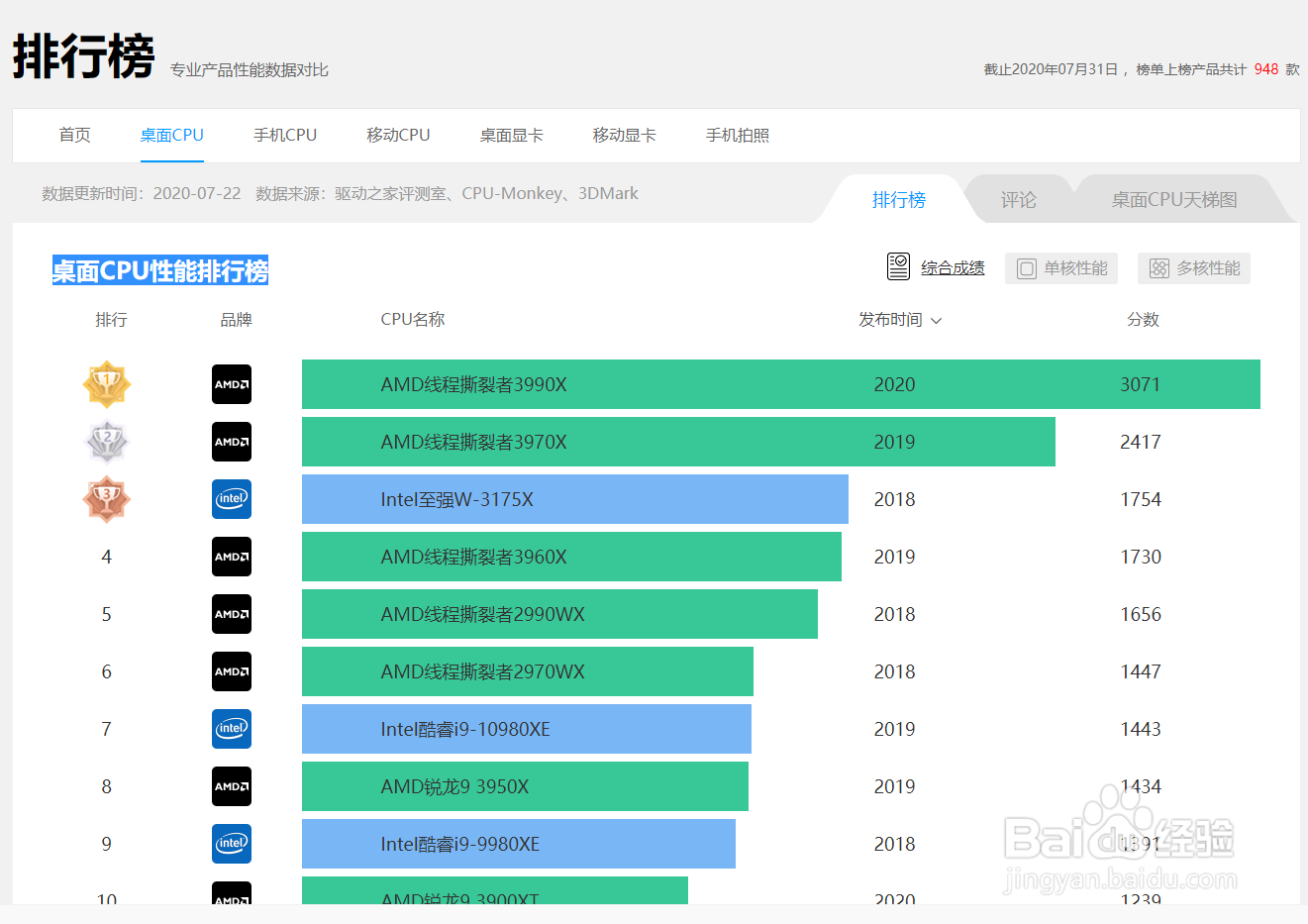Click the Intel酷睿i9-10980XE bar

tap(527, 729)
